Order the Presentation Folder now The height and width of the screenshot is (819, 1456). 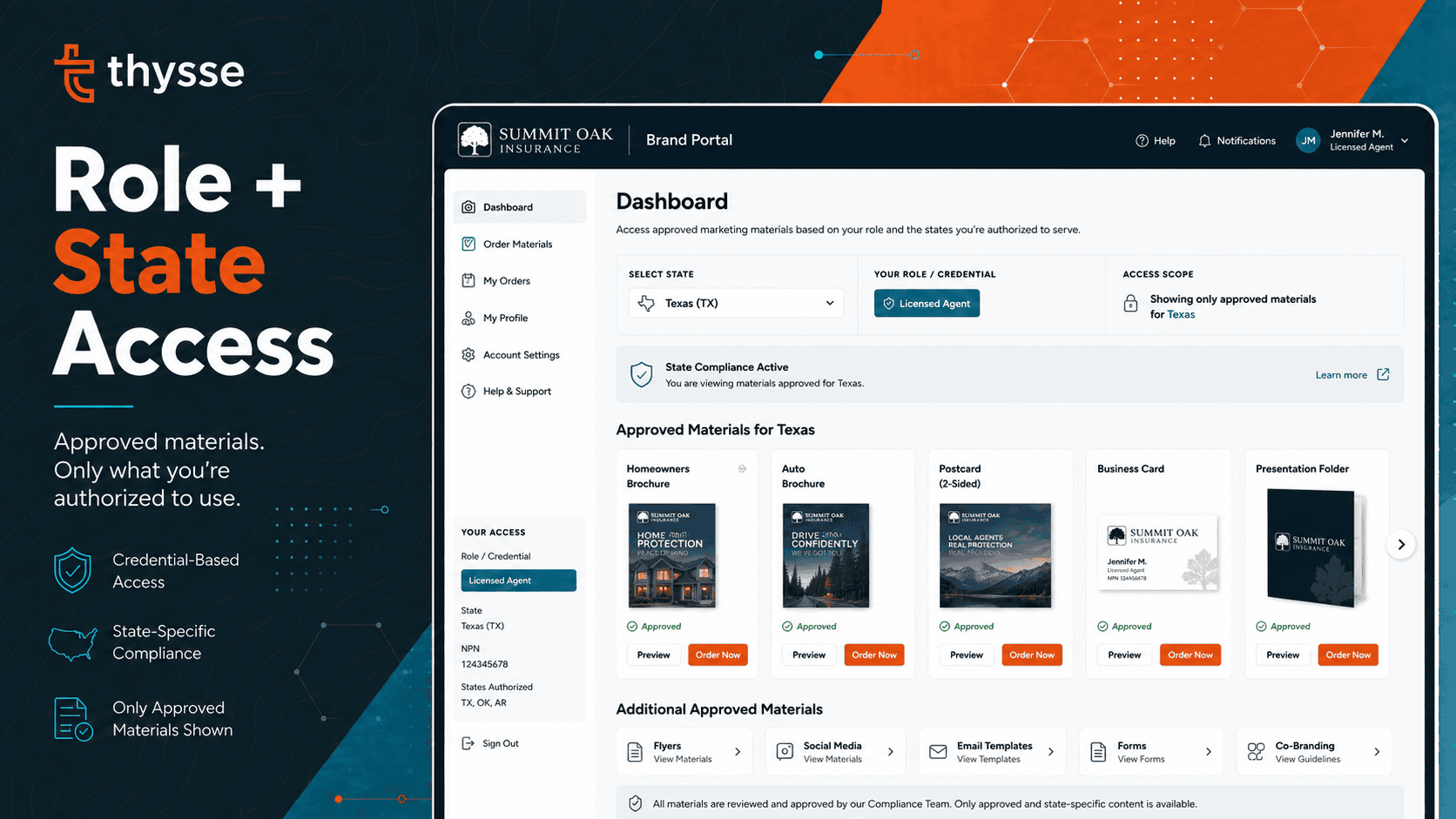click(1348, 655)
